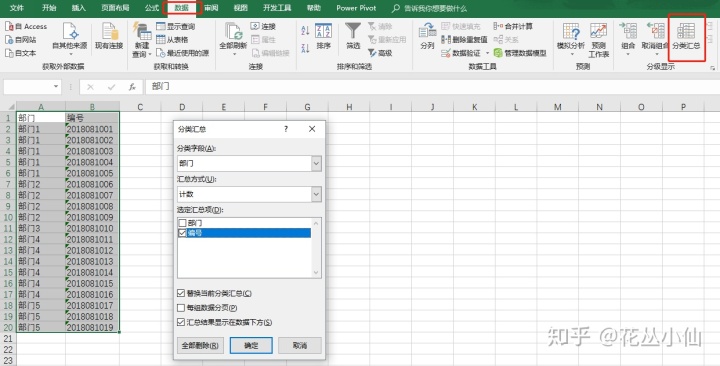720x366 pixels.
Task: Select column C header
Action: click(x=140, y=107)
